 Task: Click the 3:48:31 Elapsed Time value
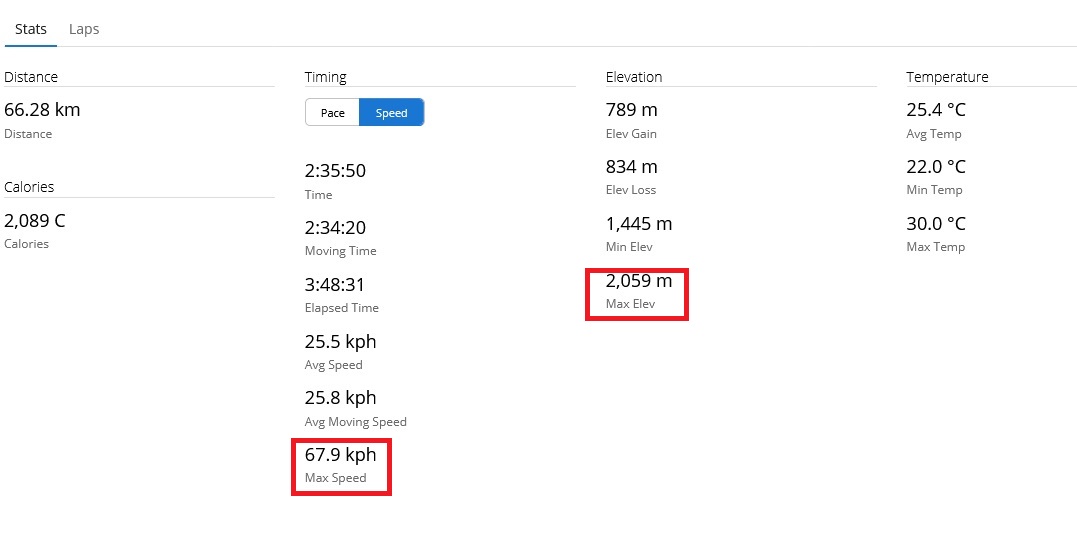click(335, 285)
